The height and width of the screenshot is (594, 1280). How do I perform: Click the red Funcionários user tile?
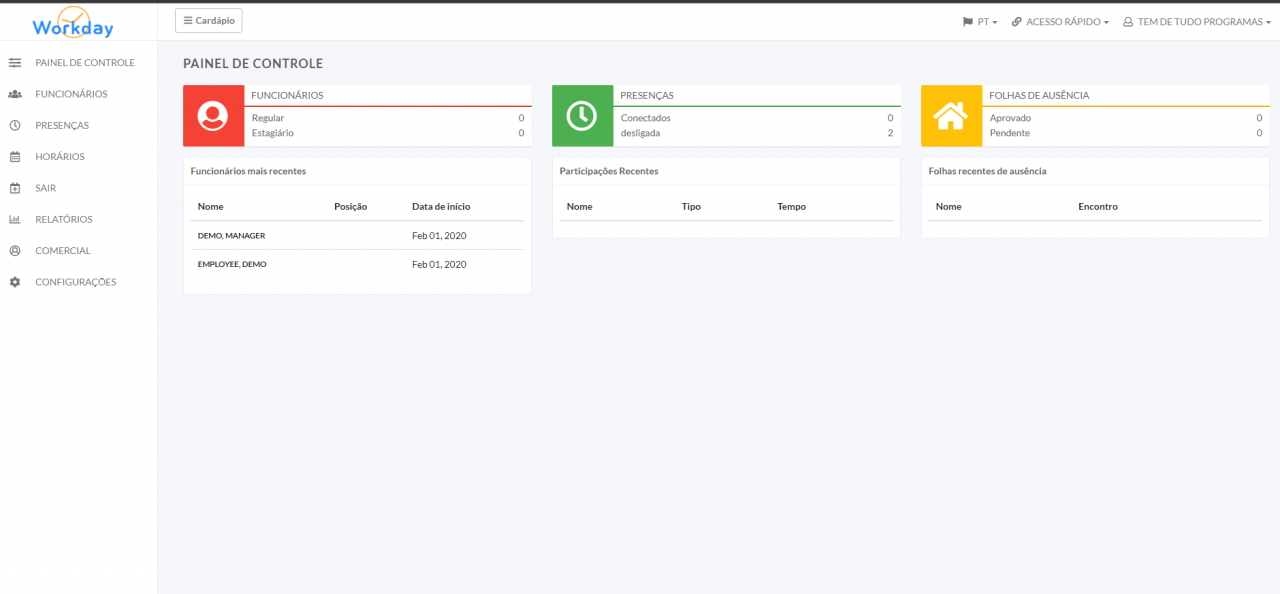pos(213,116)
